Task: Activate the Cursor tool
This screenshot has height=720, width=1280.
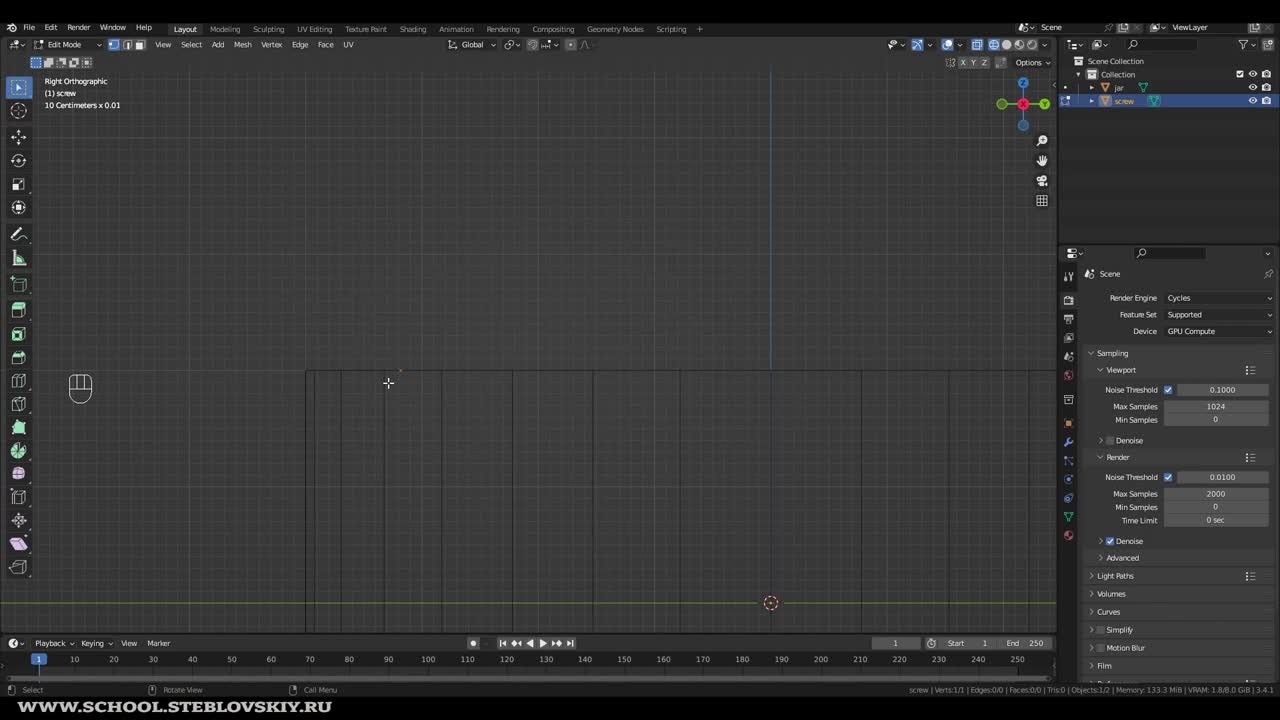Action: 18,111
